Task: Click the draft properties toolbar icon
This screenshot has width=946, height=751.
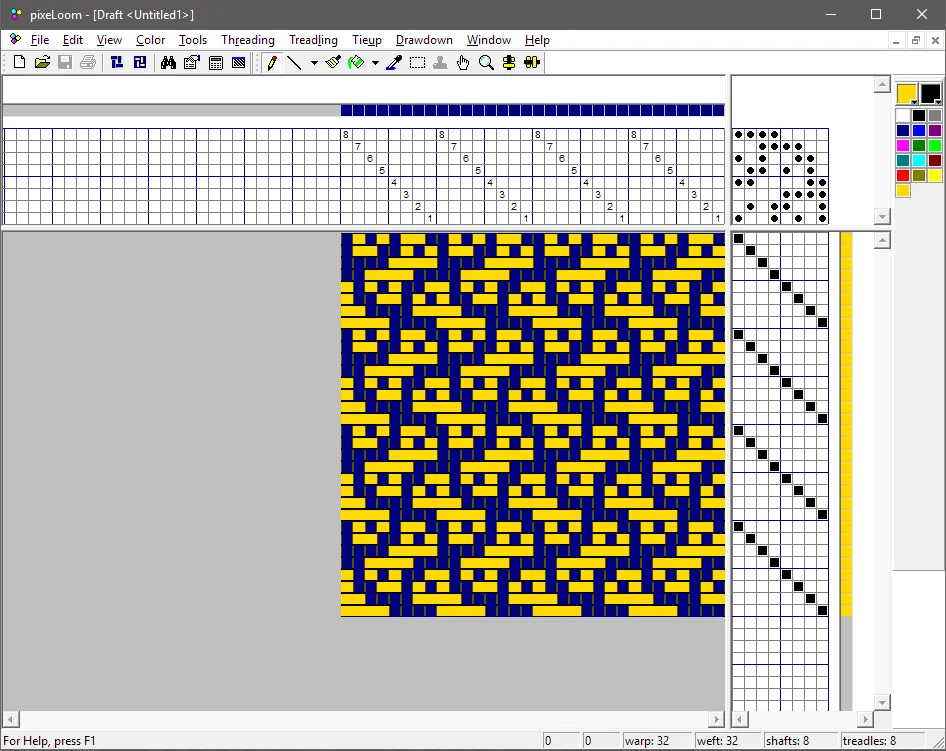Action: 191,62
